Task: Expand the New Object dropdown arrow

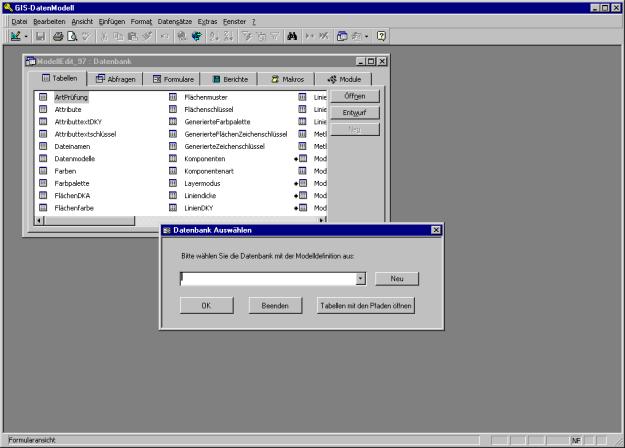Action: click(366, 36)
